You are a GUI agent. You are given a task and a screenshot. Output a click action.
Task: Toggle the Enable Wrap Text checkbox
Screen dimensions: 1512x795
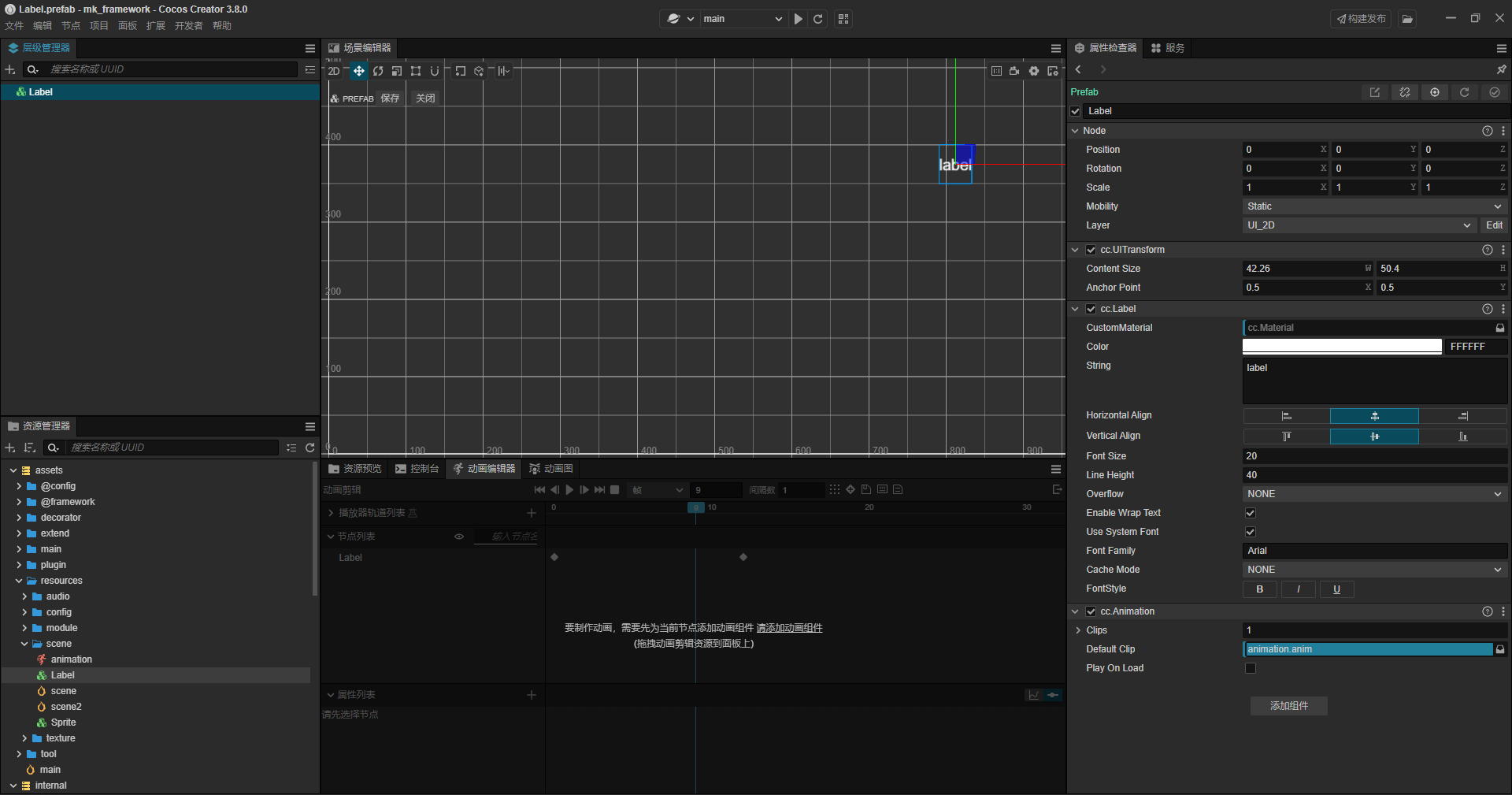[1250, 513]
